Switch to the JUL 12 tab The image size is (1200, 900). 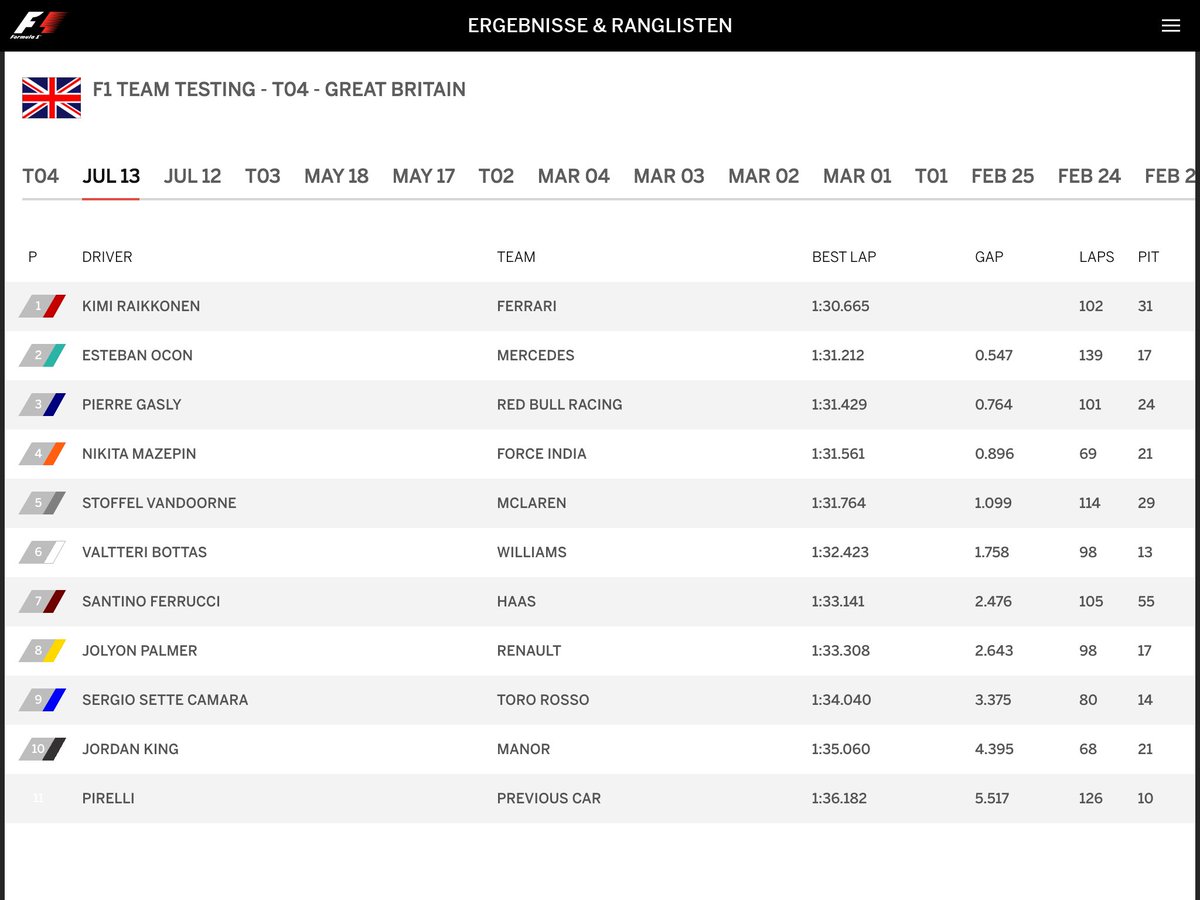(192, 176)
